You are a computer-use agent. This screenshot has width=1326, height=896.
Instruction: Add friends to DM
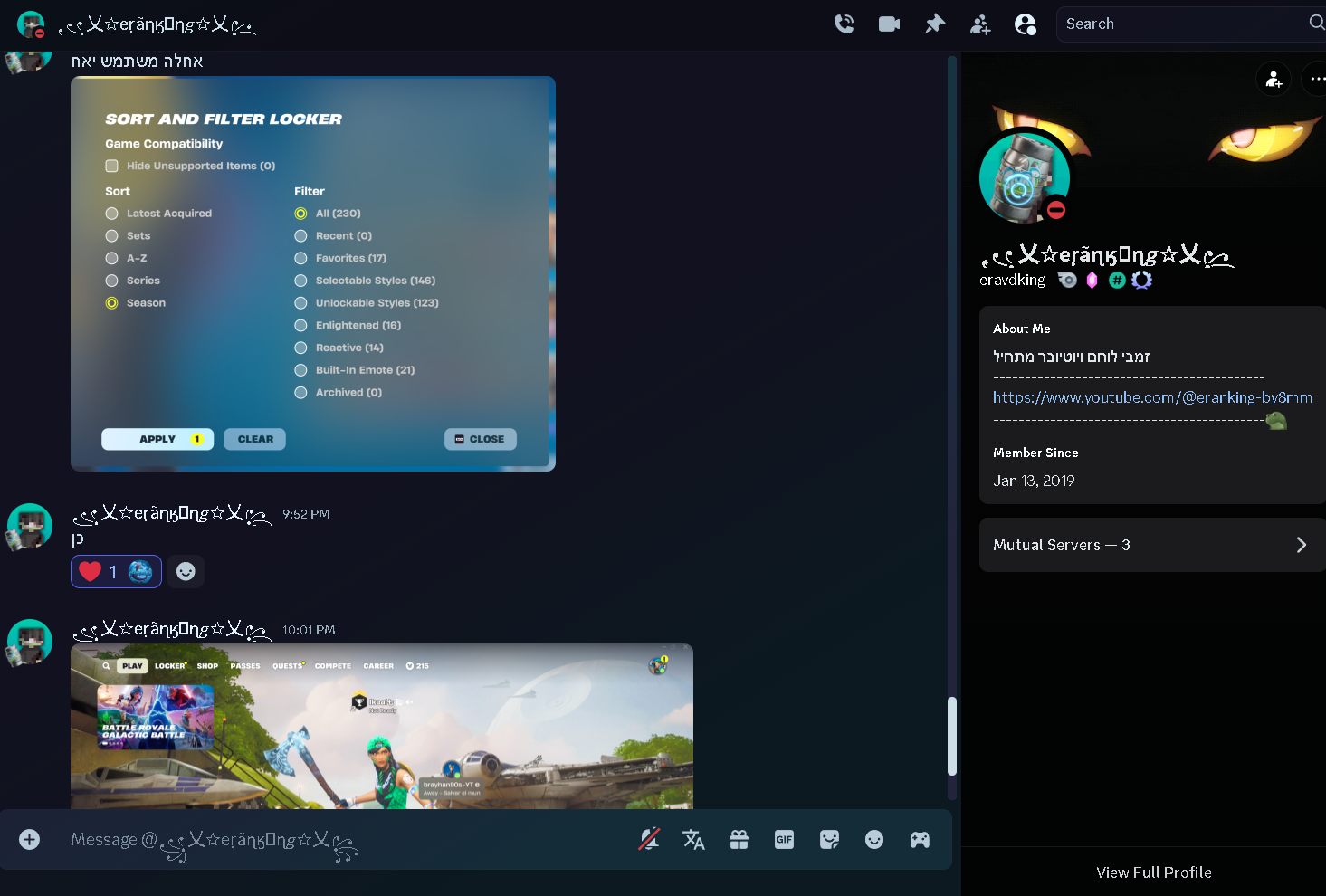pos(980,24)
